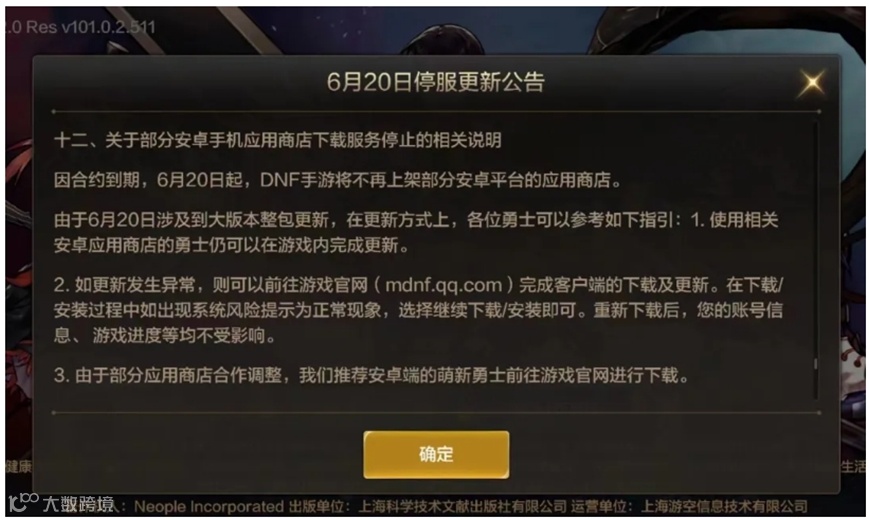
Task: Close the announcement with the golden X
Action: [812, 83]
